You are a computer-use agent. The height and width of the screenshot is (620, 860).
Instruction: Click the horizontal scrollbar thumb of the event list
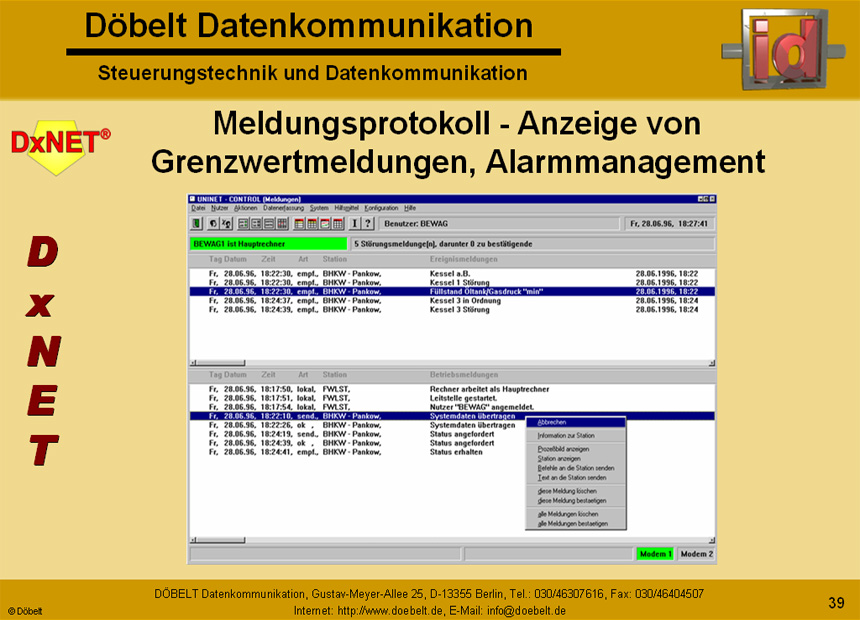(x=220, y=363)
